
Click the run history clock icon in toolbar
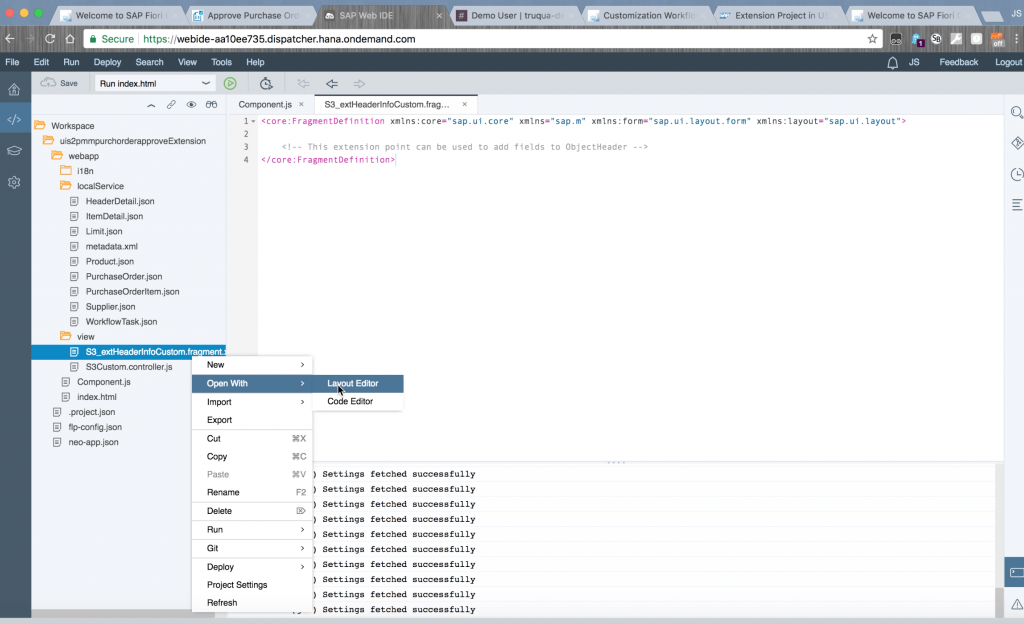tap(266, 84)
